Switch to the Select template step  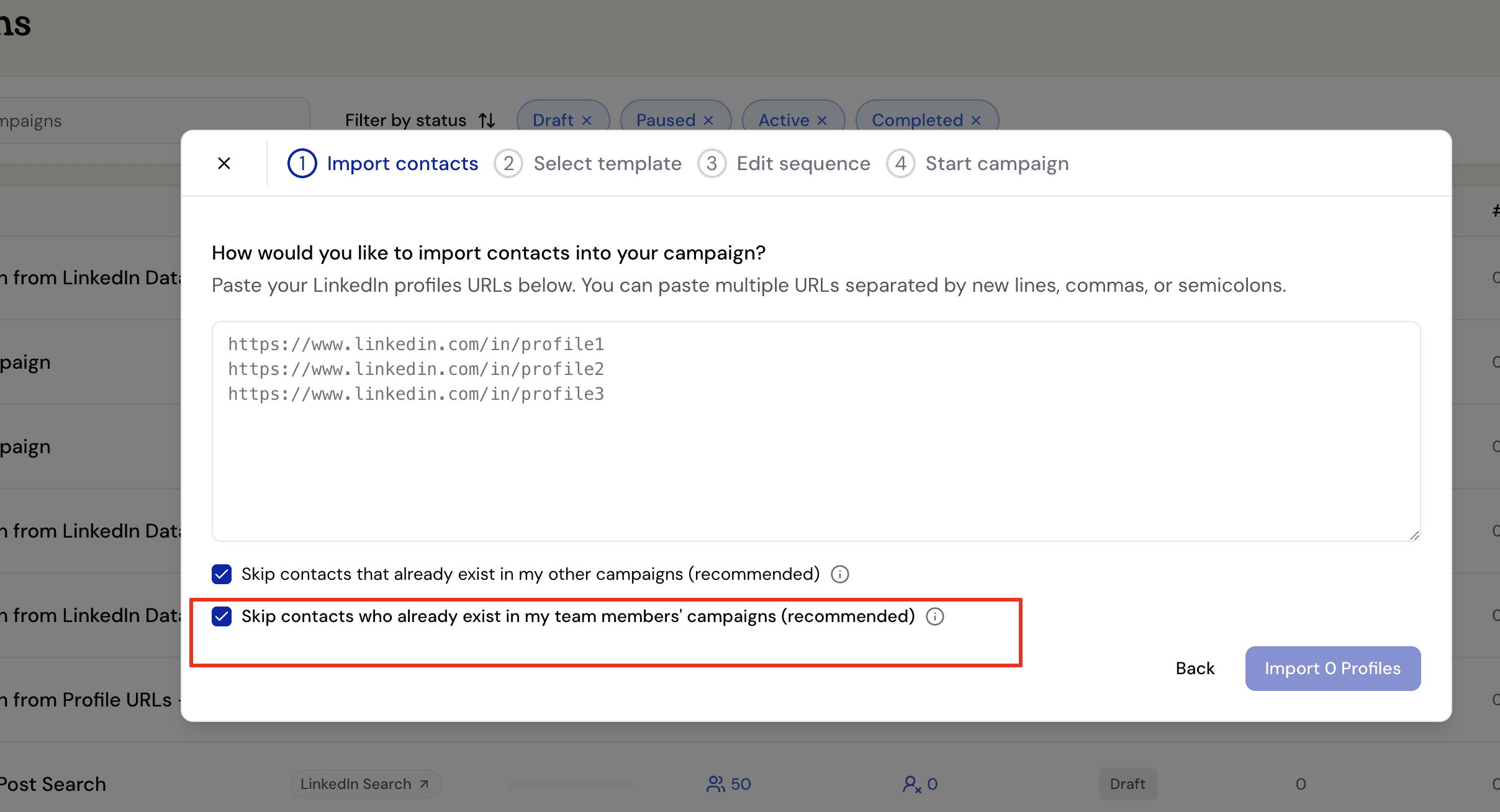click(607, 163)
